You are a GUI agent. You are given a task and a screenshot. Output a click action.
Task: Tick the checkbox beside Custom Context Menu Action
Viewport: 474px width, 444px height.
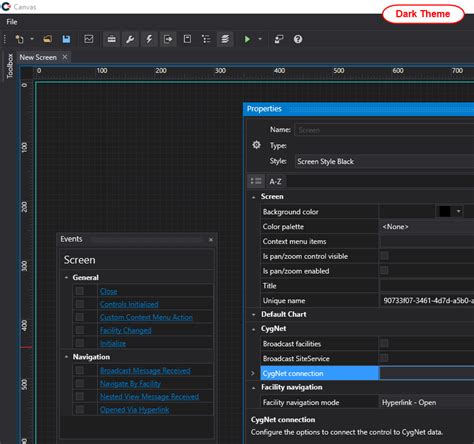80,317
